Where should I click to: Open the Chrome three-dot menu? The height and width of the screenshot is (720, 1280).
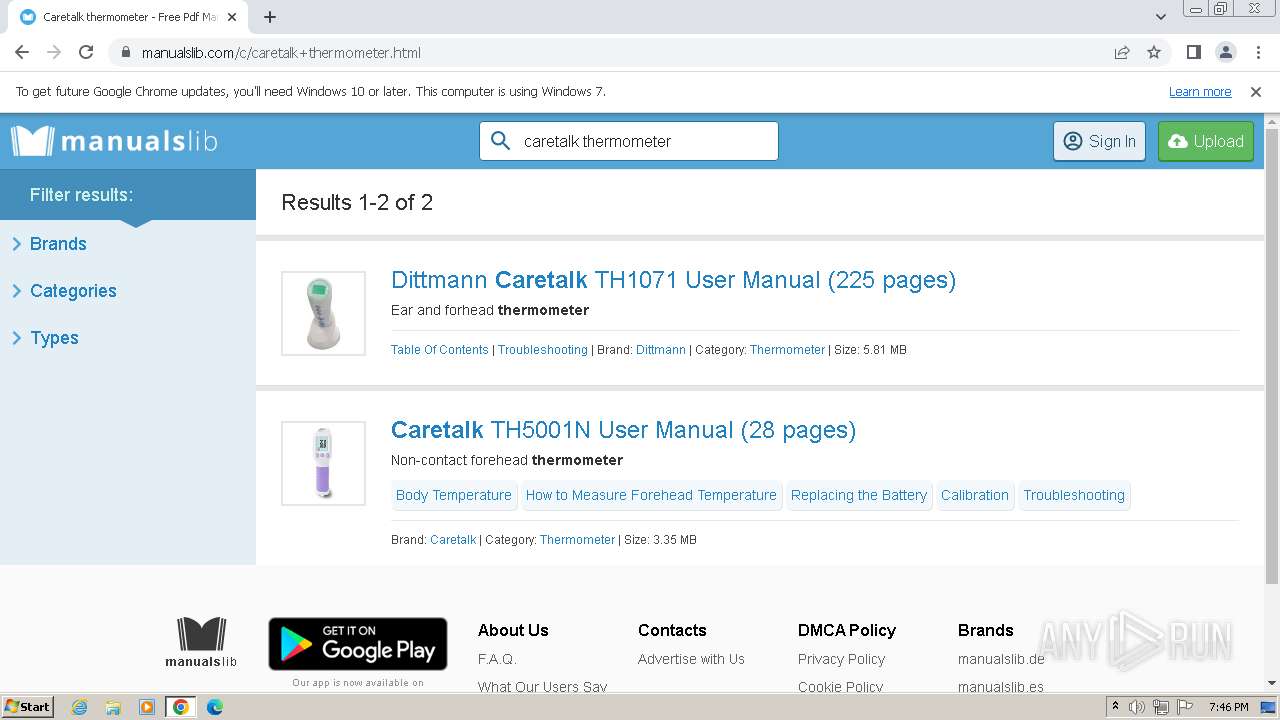pyautogui.click(x=1257, y=53)
